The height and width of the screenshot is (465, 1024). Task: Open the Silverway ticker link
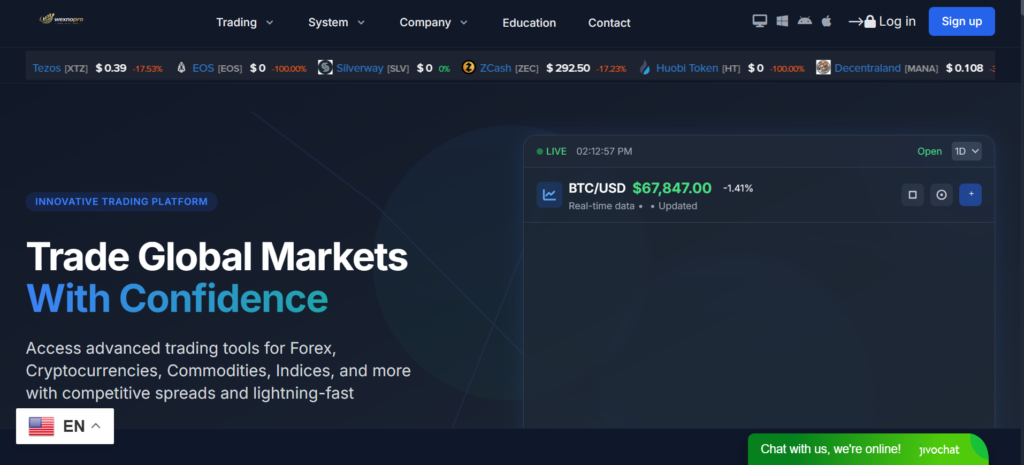[360, 68]
